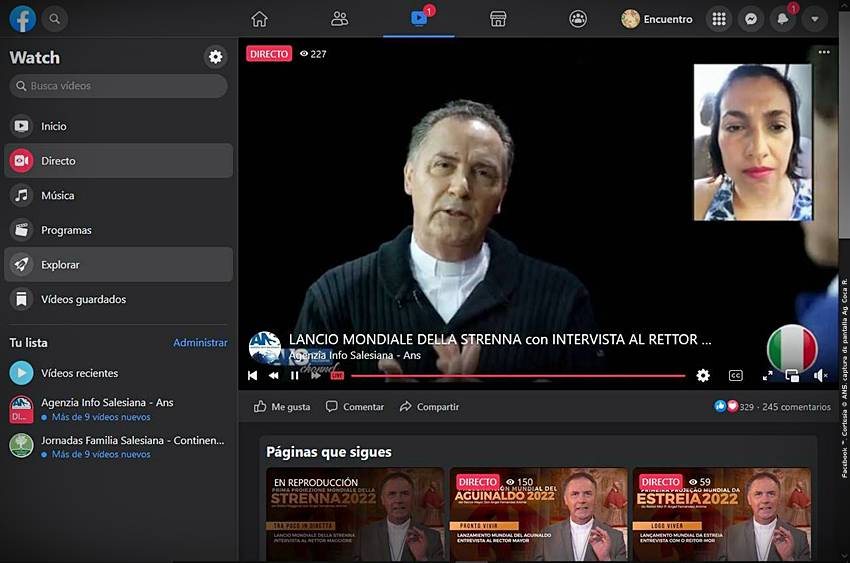Open Watch settings gear
The image size is (850, 563).
[216, 57]
